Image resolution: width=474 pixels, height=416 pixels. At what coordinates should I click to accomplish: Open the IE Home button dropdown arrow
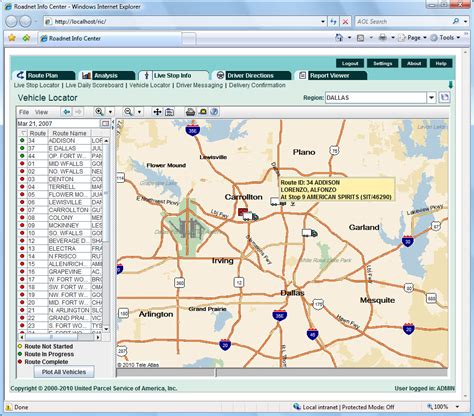[x=349, y=38]
